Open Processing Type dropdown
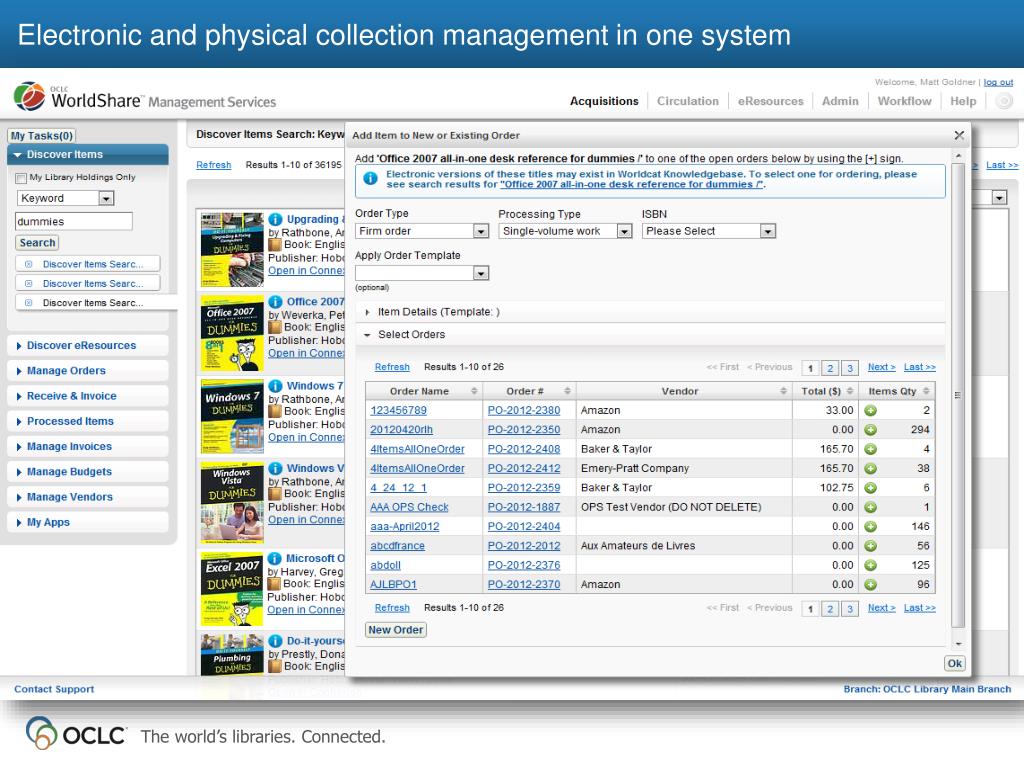The image size is (1024, 768). pyautogui.click(x=624, y=231)
